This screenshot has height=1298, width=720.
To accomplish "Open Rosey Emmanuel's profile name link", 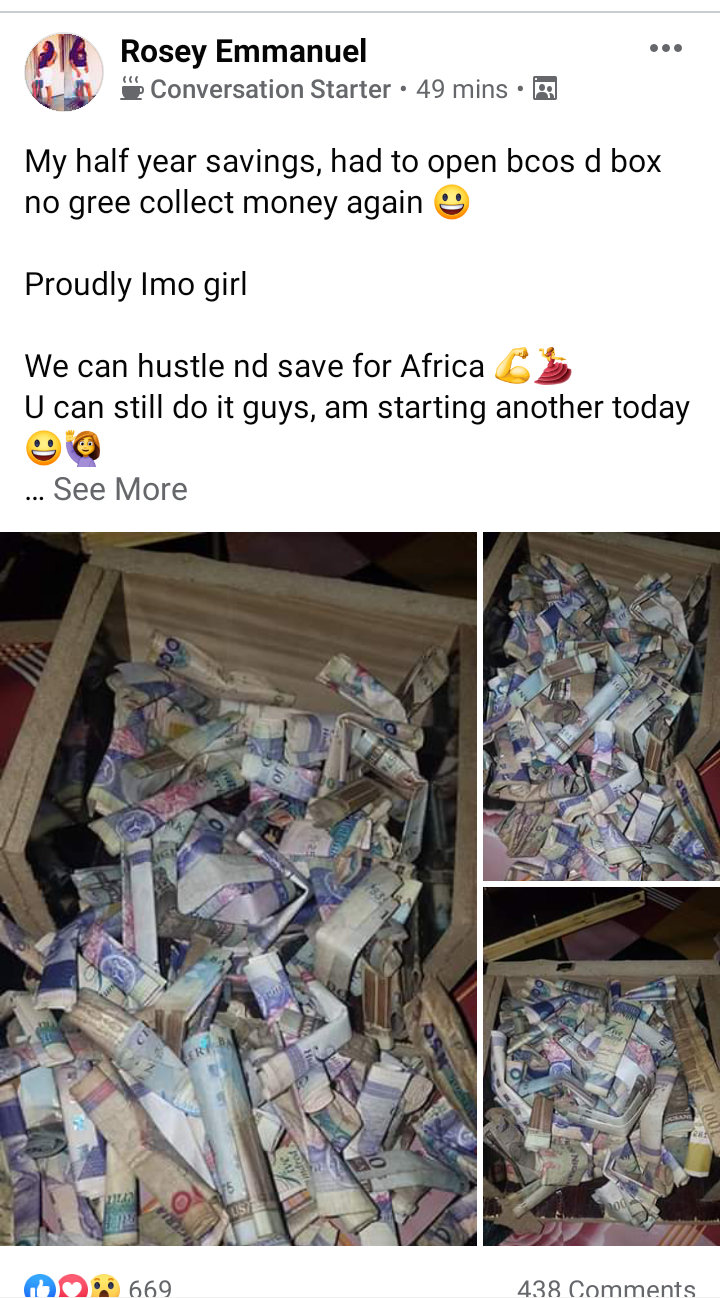I will [x=243, y=50].
